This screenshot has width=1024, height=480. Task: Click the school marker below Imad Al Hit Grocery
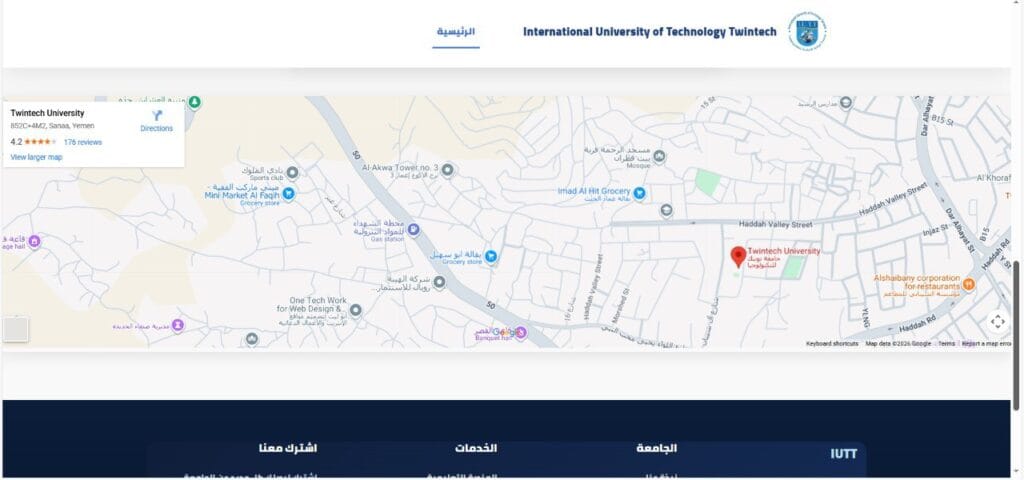click(x=666, y=210)
